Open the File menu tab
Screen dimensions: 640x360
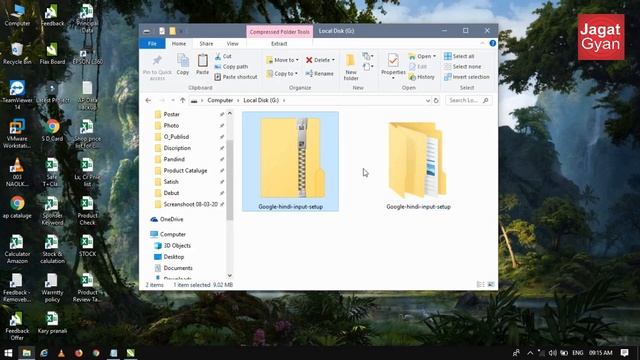[152, 44]
